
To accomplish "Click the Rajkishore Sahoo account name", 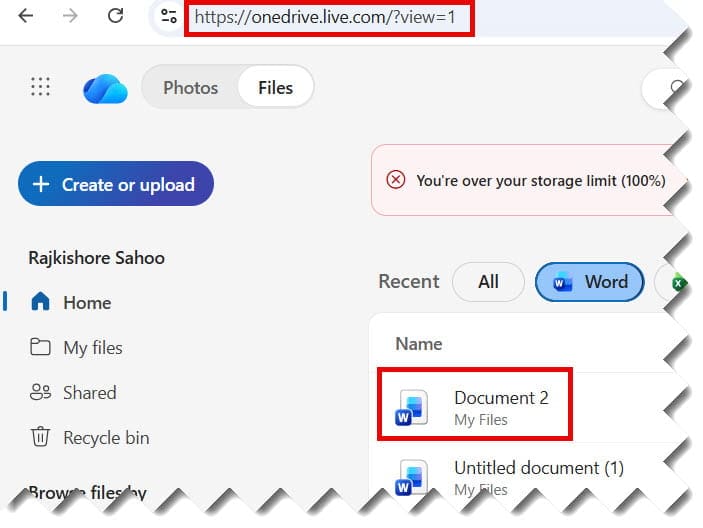I will tap(96, 258).
